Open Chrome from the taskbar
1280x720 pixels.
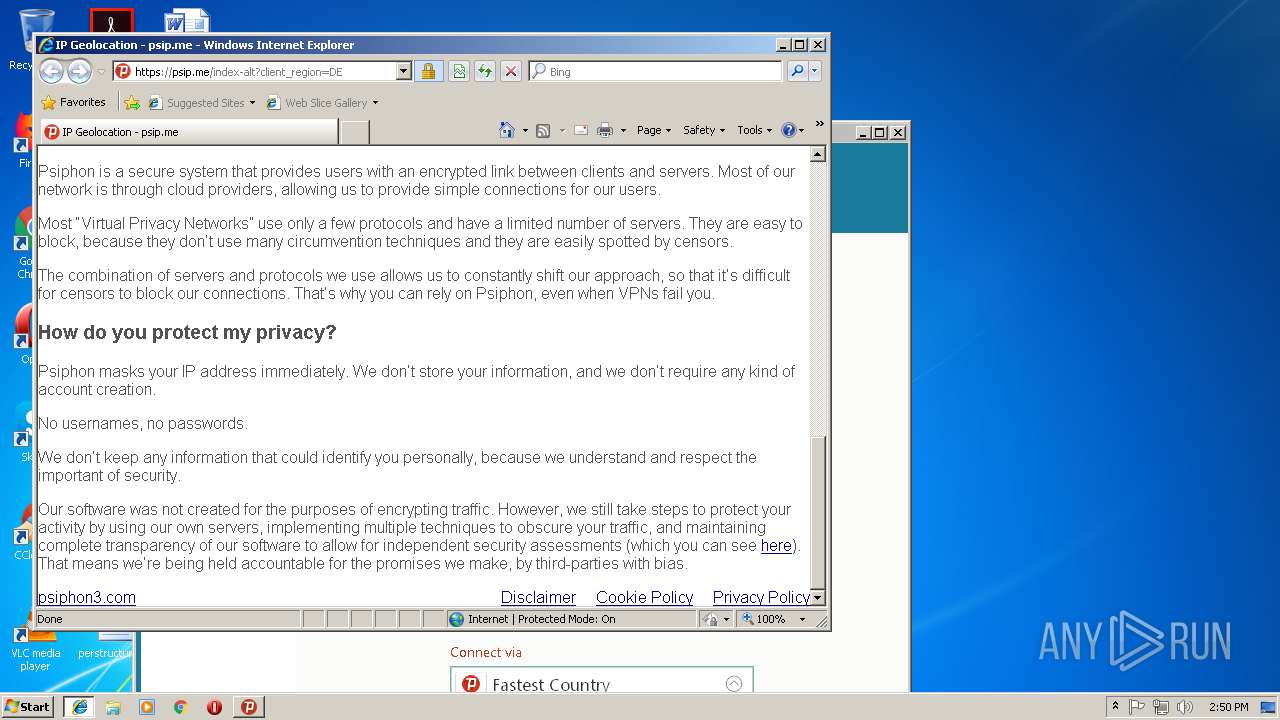pyautogui.click(x=181, y=707)
